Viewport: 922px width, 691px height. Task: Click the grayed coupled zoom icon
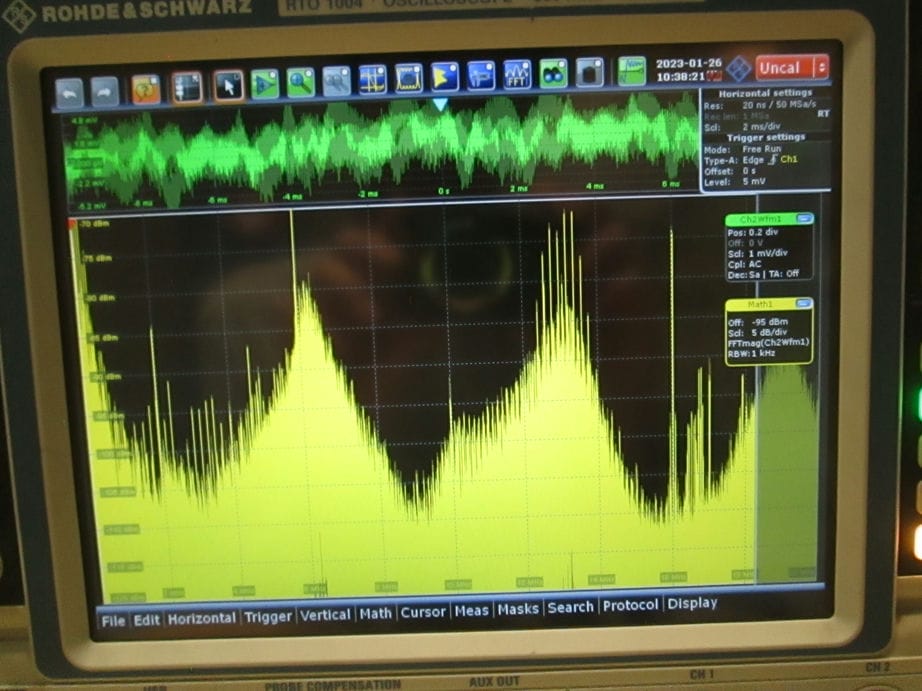337,81
